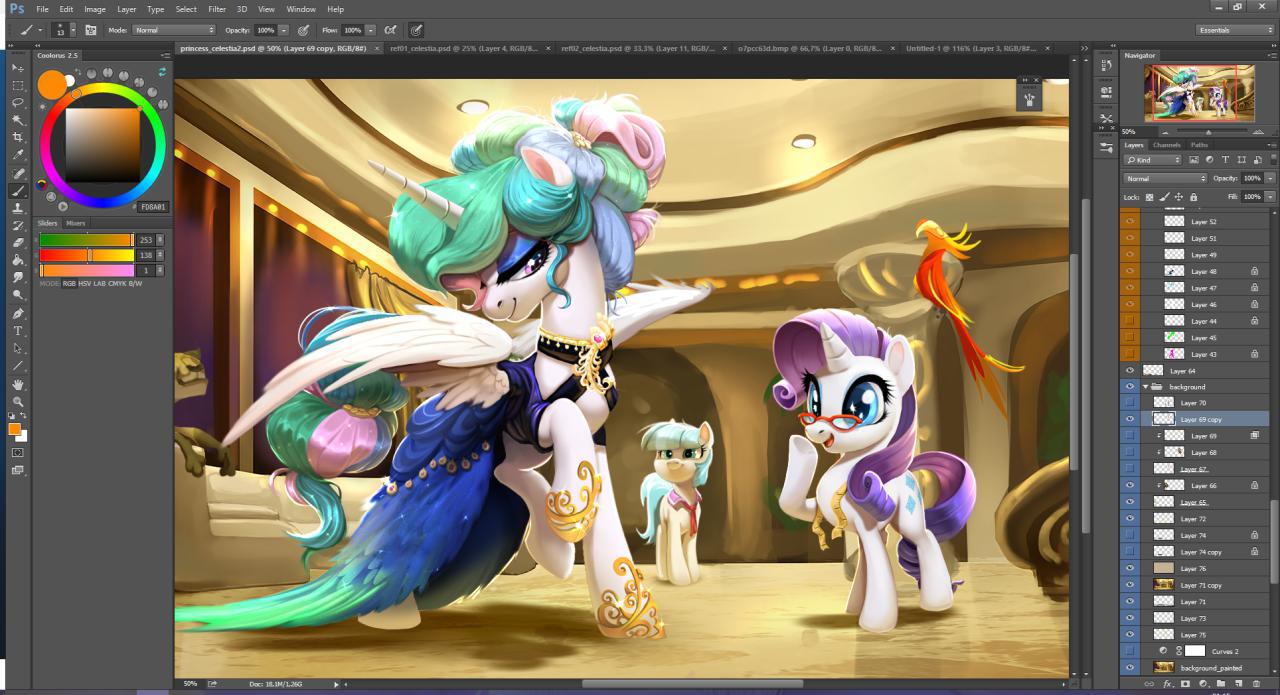1280x695 pixels.
Task: Open the Essentials workspace dropdown
Action: click(1235, 30)
